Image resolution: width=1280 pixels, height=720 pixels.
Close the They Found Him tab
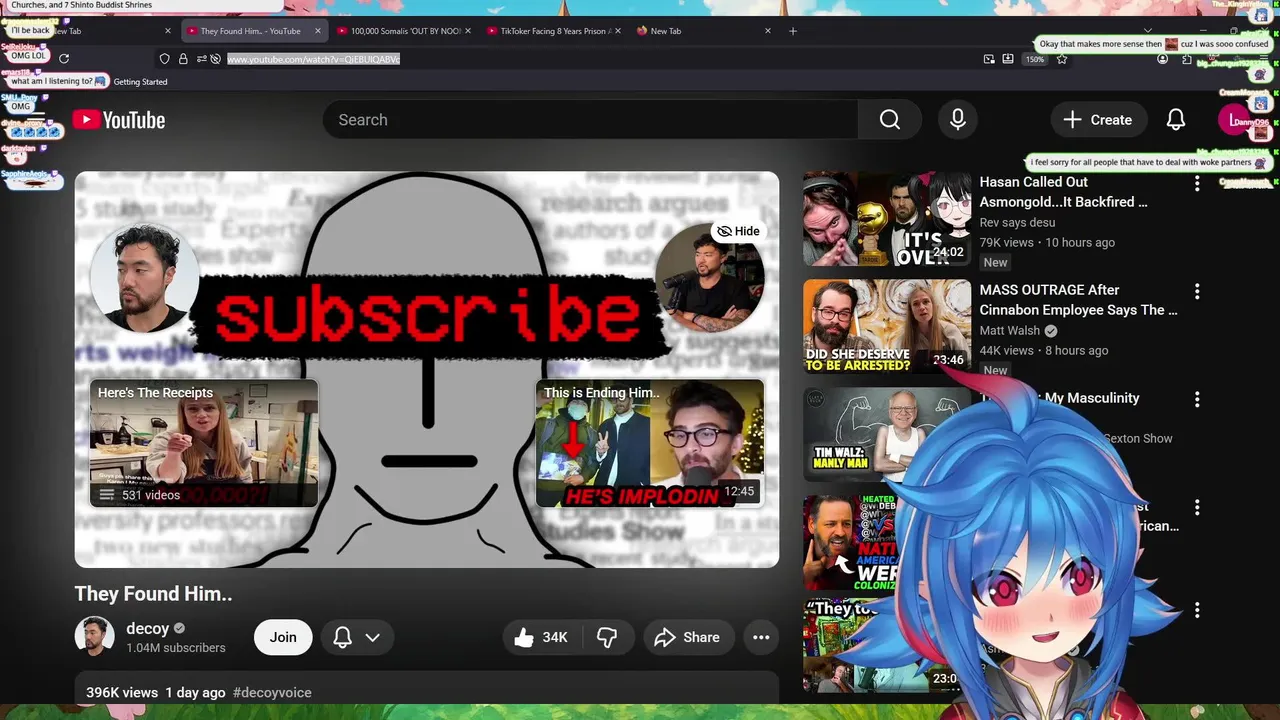[318, 31]
